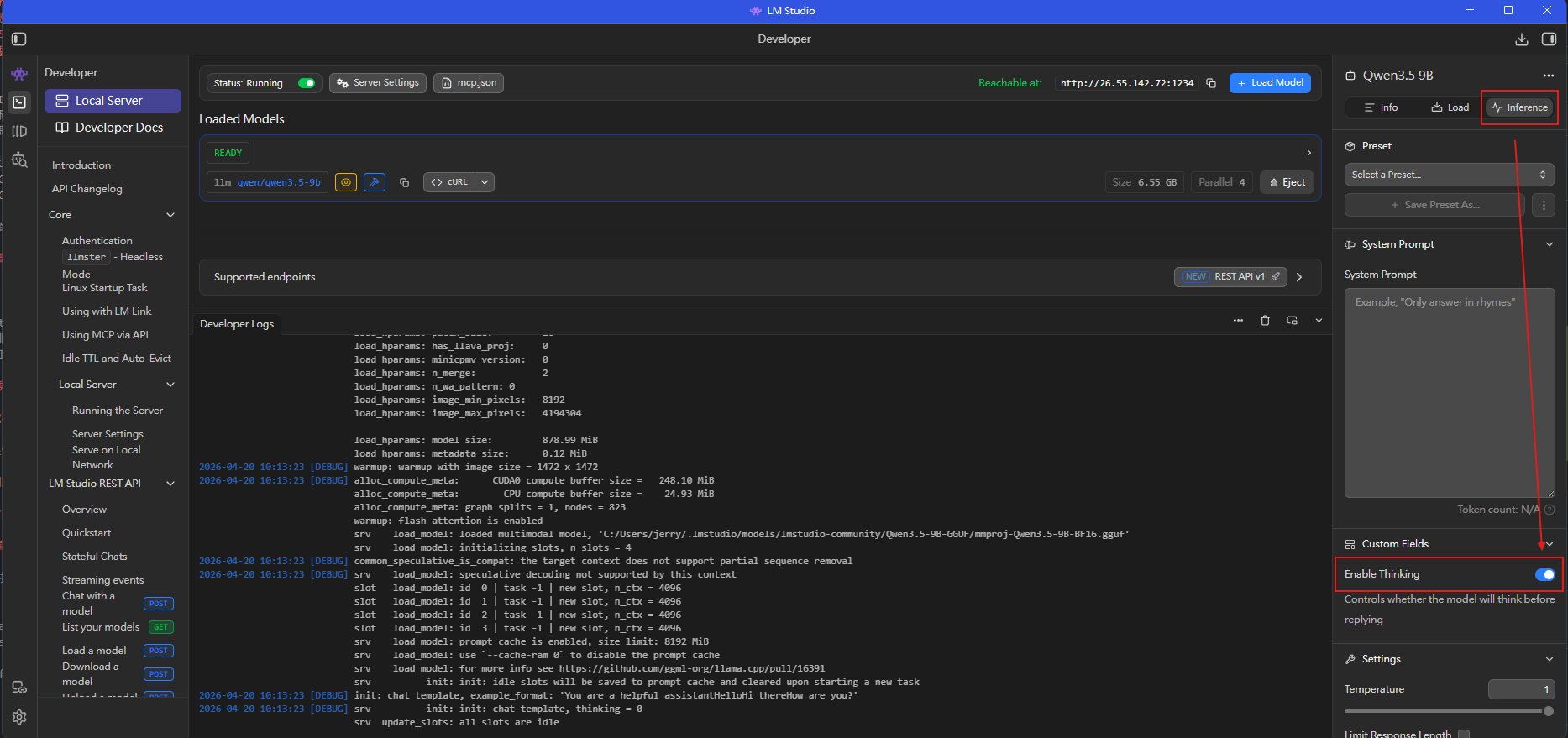
Task: Open the Quickstart docs page
Action: click(87, 533)
